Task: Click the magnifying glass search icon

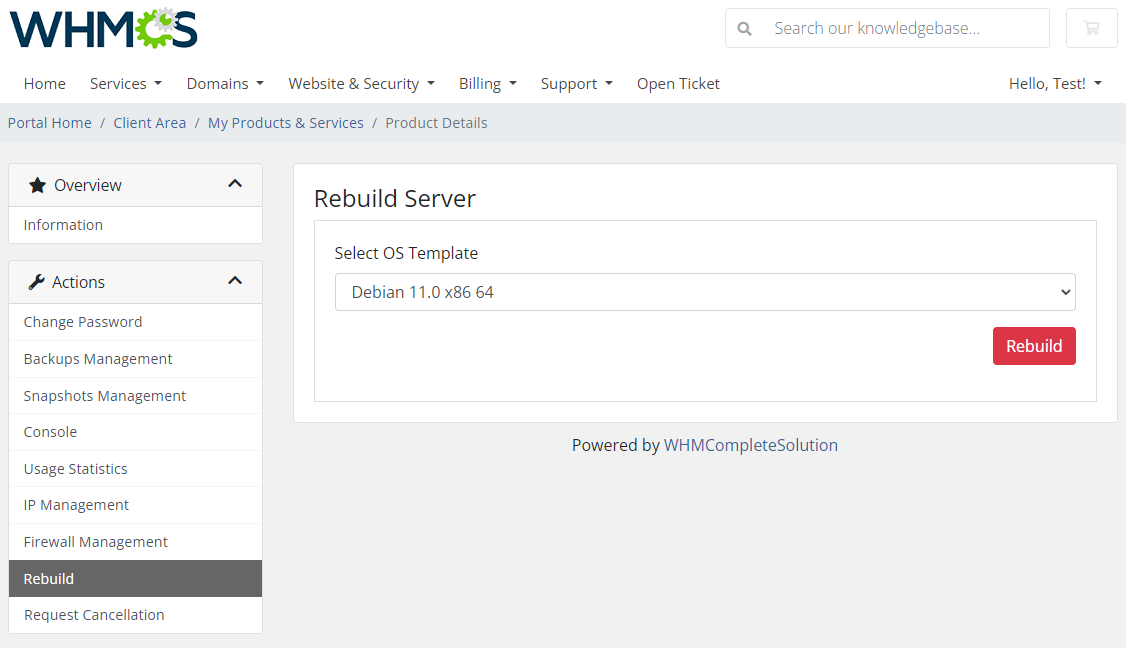Action: pos(744,28)
